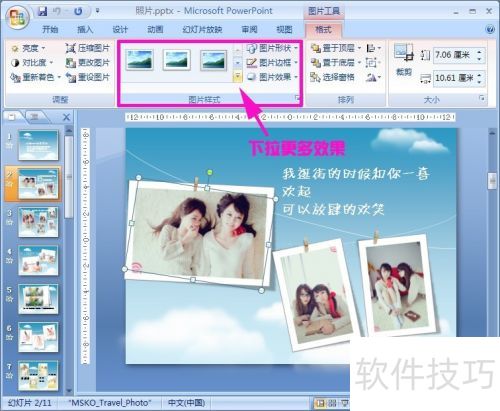500x411 pixels.
Task: Click 更改图片 change picture
Action: coord(87,63)
